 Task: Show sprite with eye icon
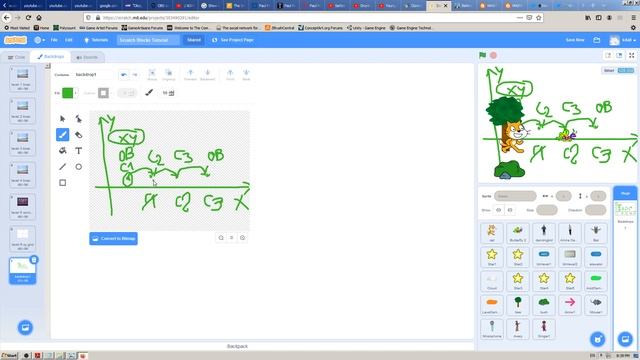pyautogui.click(x=499, y=210)
